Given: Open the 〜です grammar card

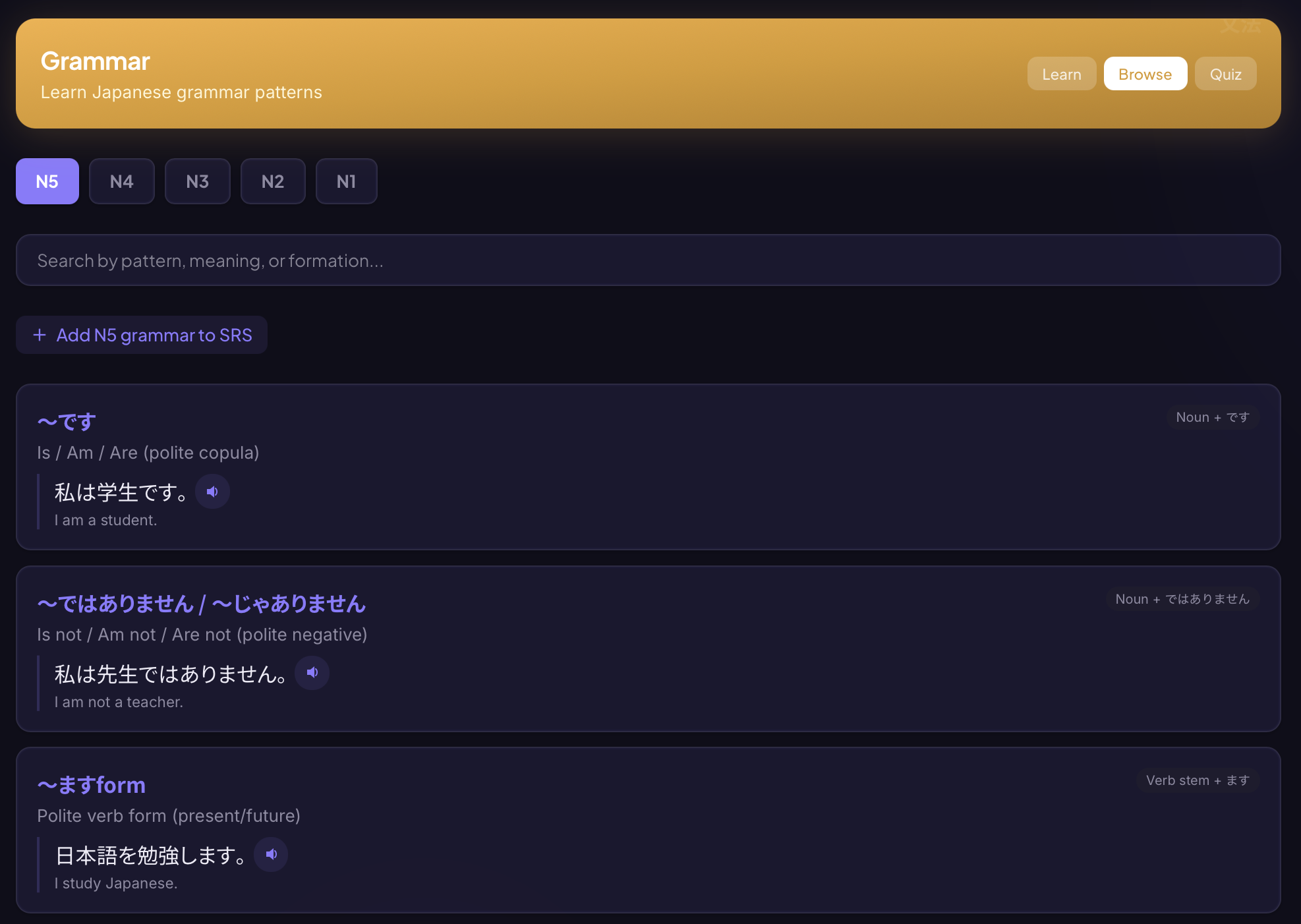Looking at the screenshot, I should coord(67,422).
